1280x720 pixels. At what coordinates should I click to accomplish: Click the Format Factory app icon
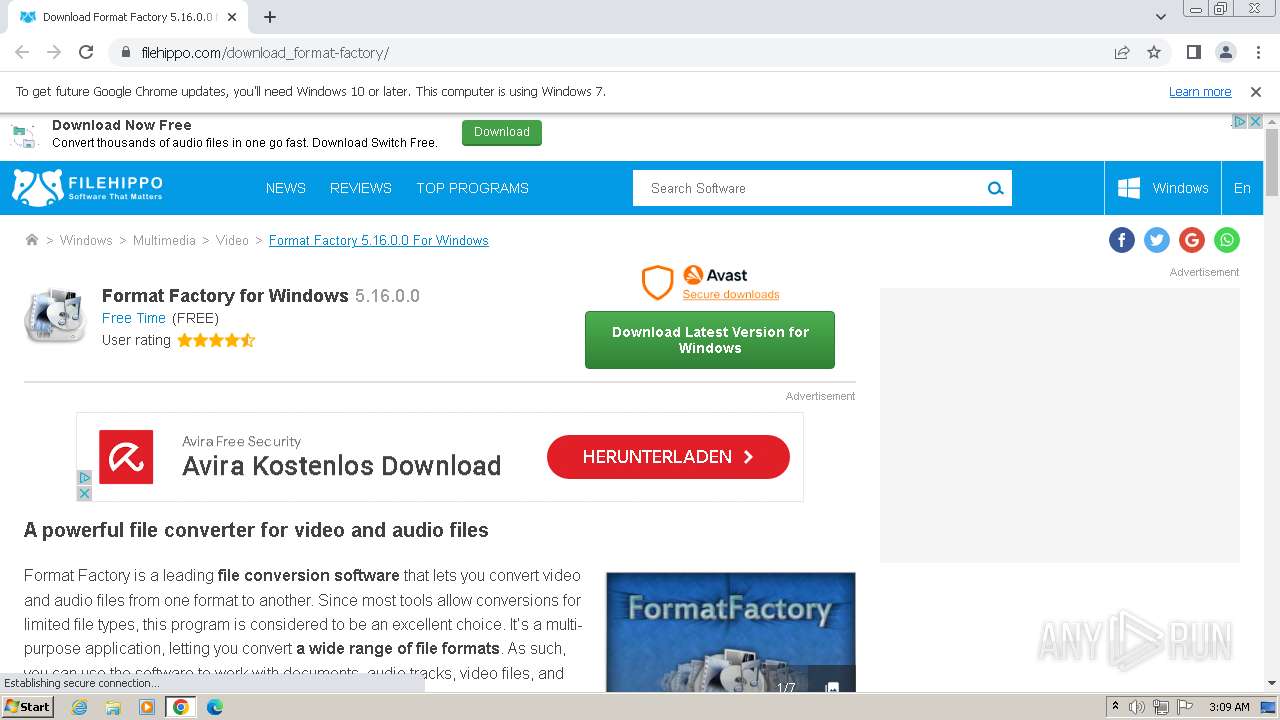[56, 316]
